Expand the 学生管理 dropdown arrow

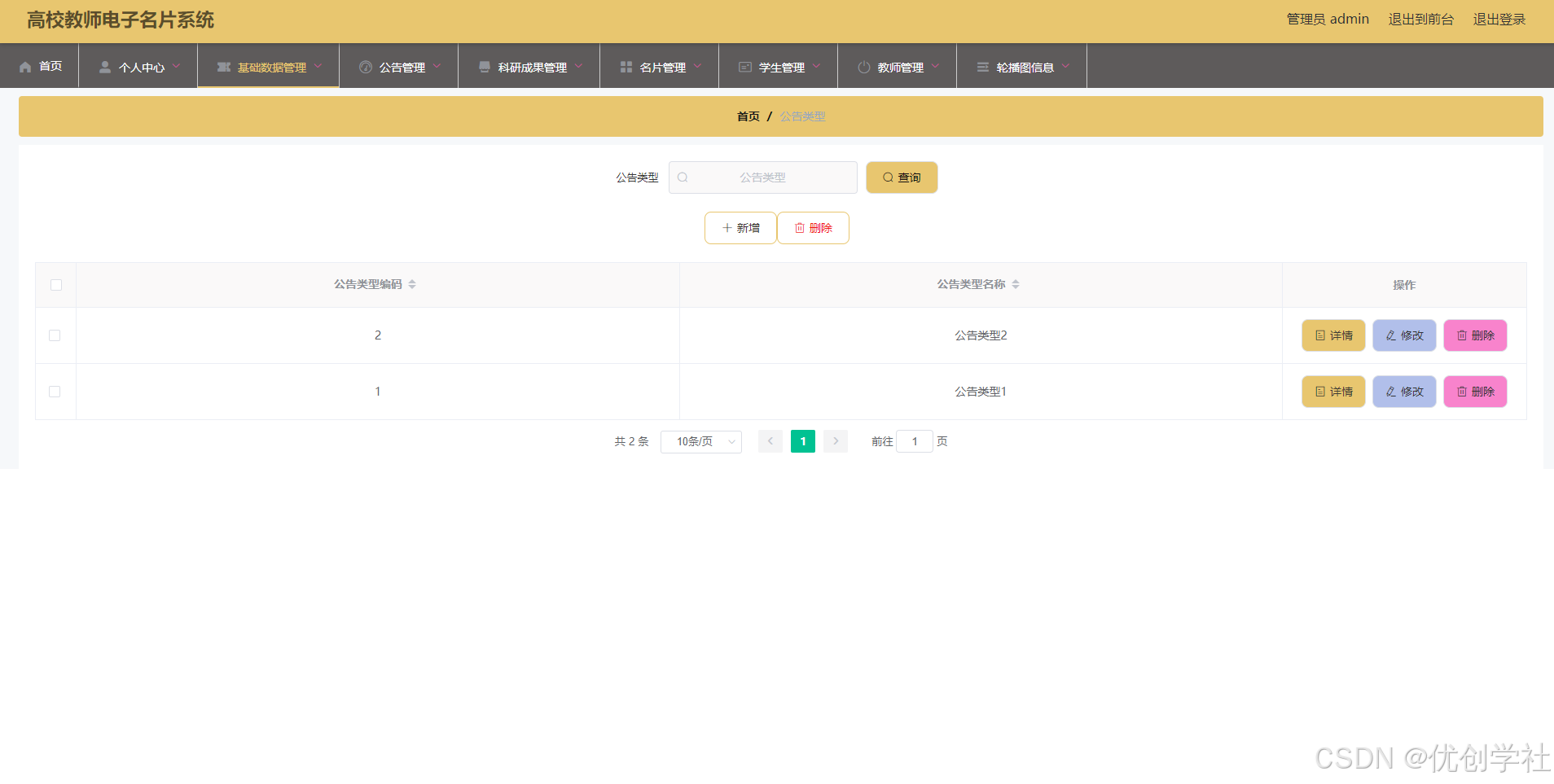point(816,66)
